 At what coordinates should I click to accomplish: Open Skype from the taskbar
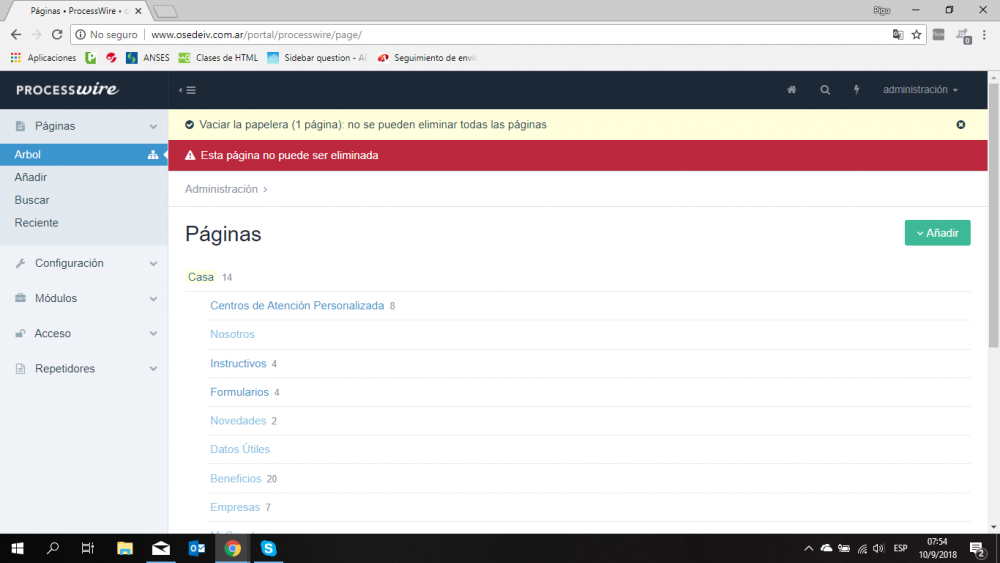click(268, 548)
